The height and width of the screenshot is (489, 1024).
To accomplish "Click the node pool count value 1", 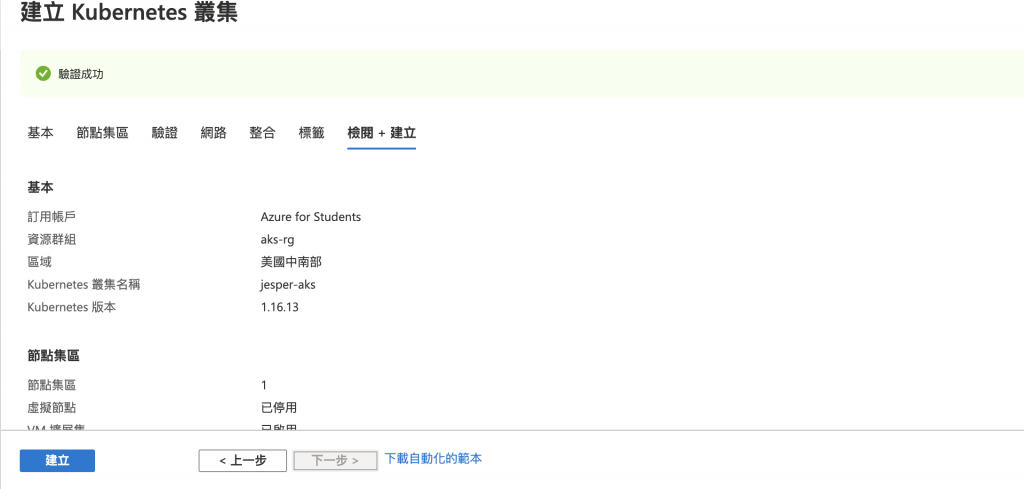I will click(x=264, y=385).
